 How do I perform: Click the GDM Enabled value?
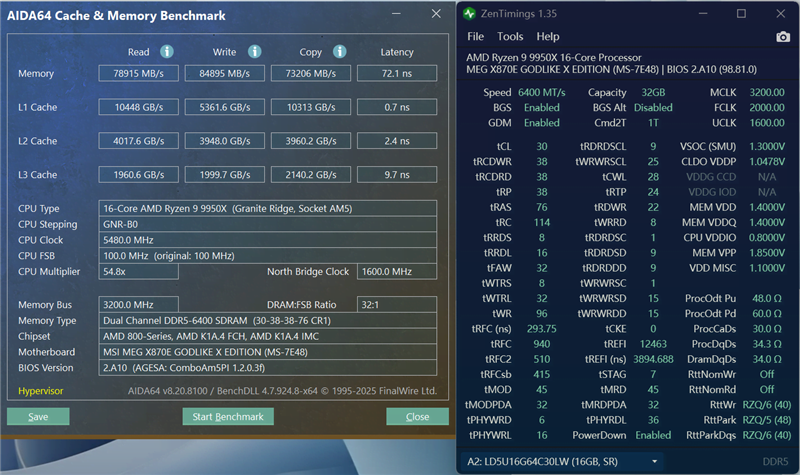[542, 123]
